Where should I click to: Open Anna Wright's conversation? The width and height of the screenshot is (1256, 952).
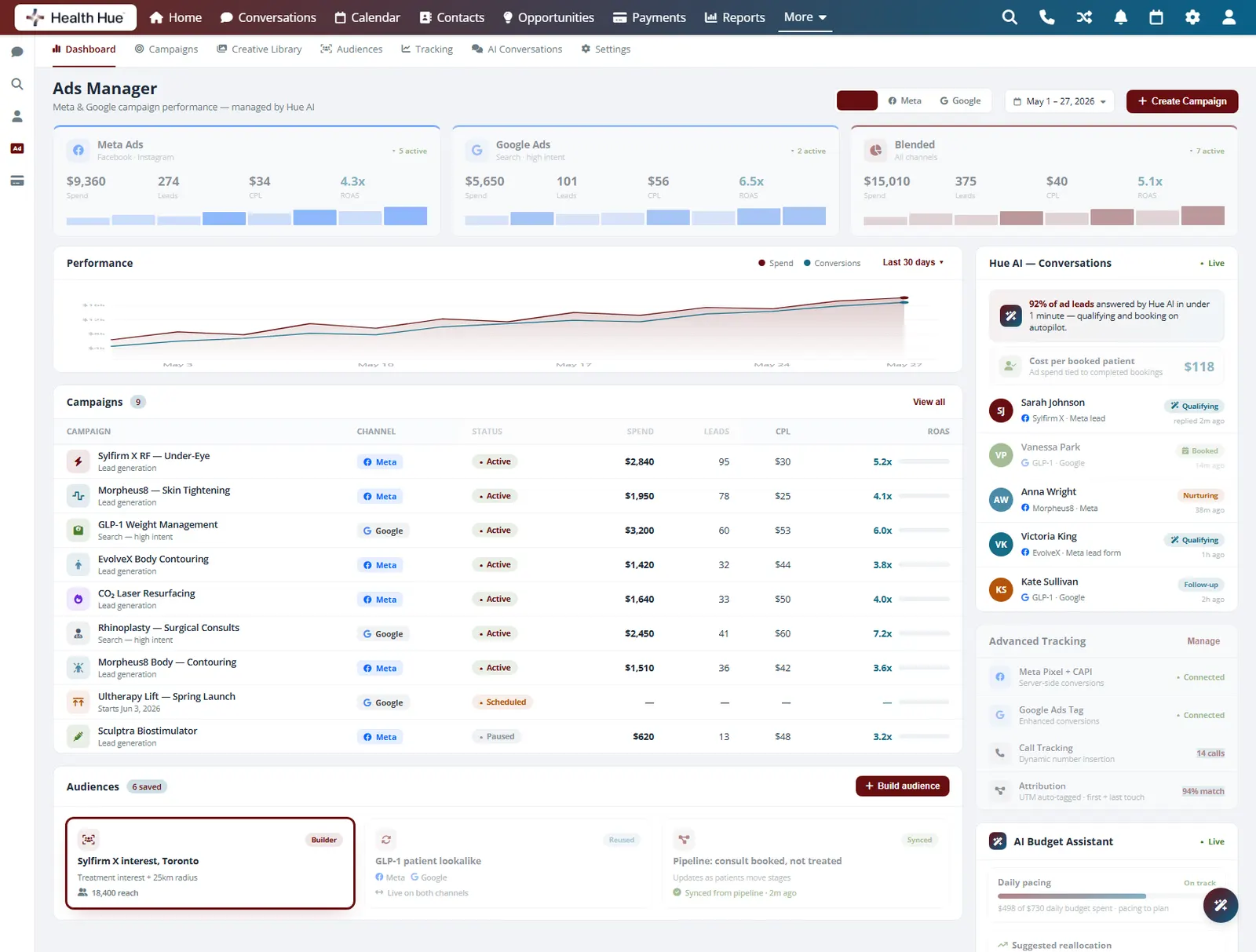(1107, 499)
